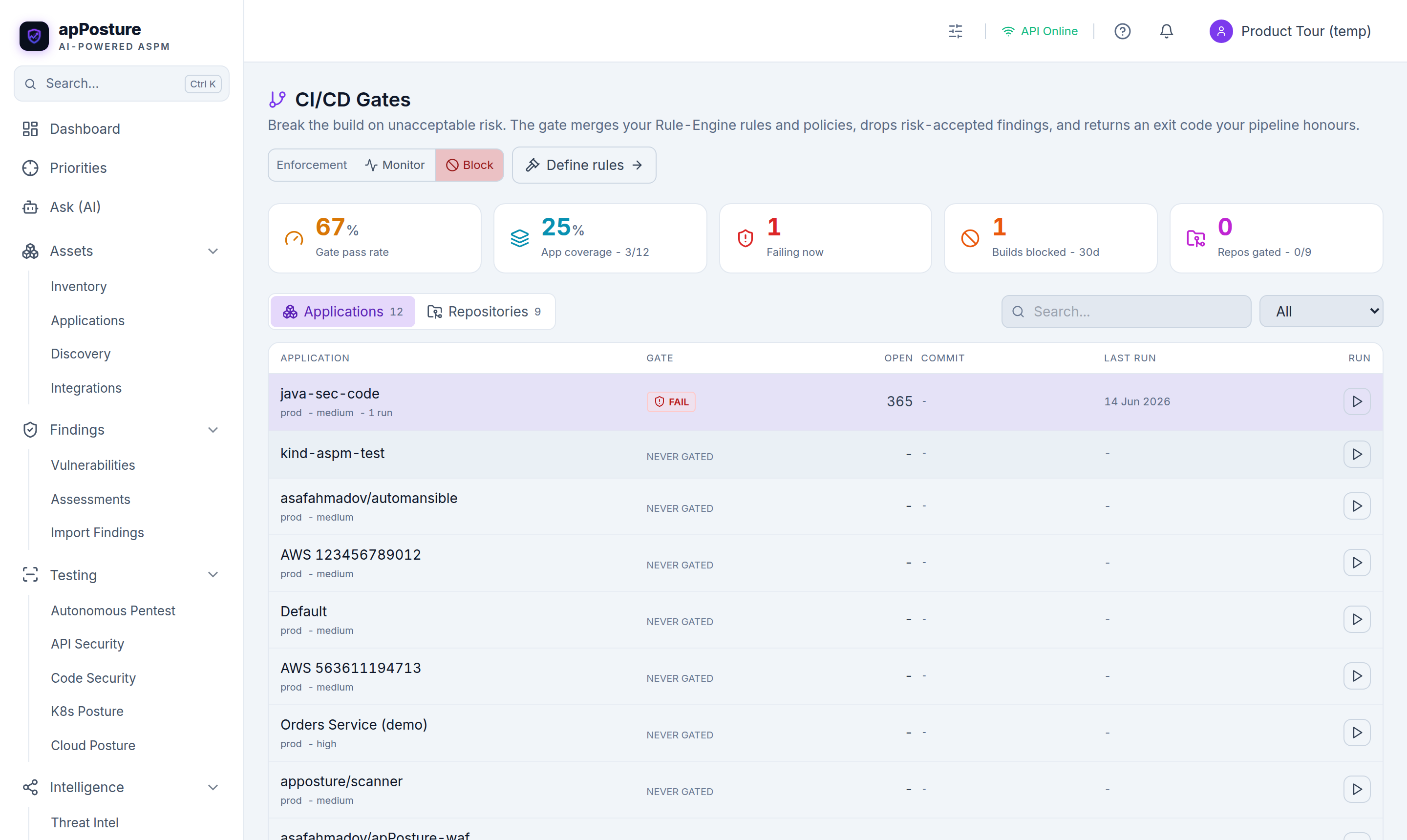The width and height of the screenshot is (1407, 840).
Task: Collapse the Testing section chevron
Action: [x=213, y=574]
